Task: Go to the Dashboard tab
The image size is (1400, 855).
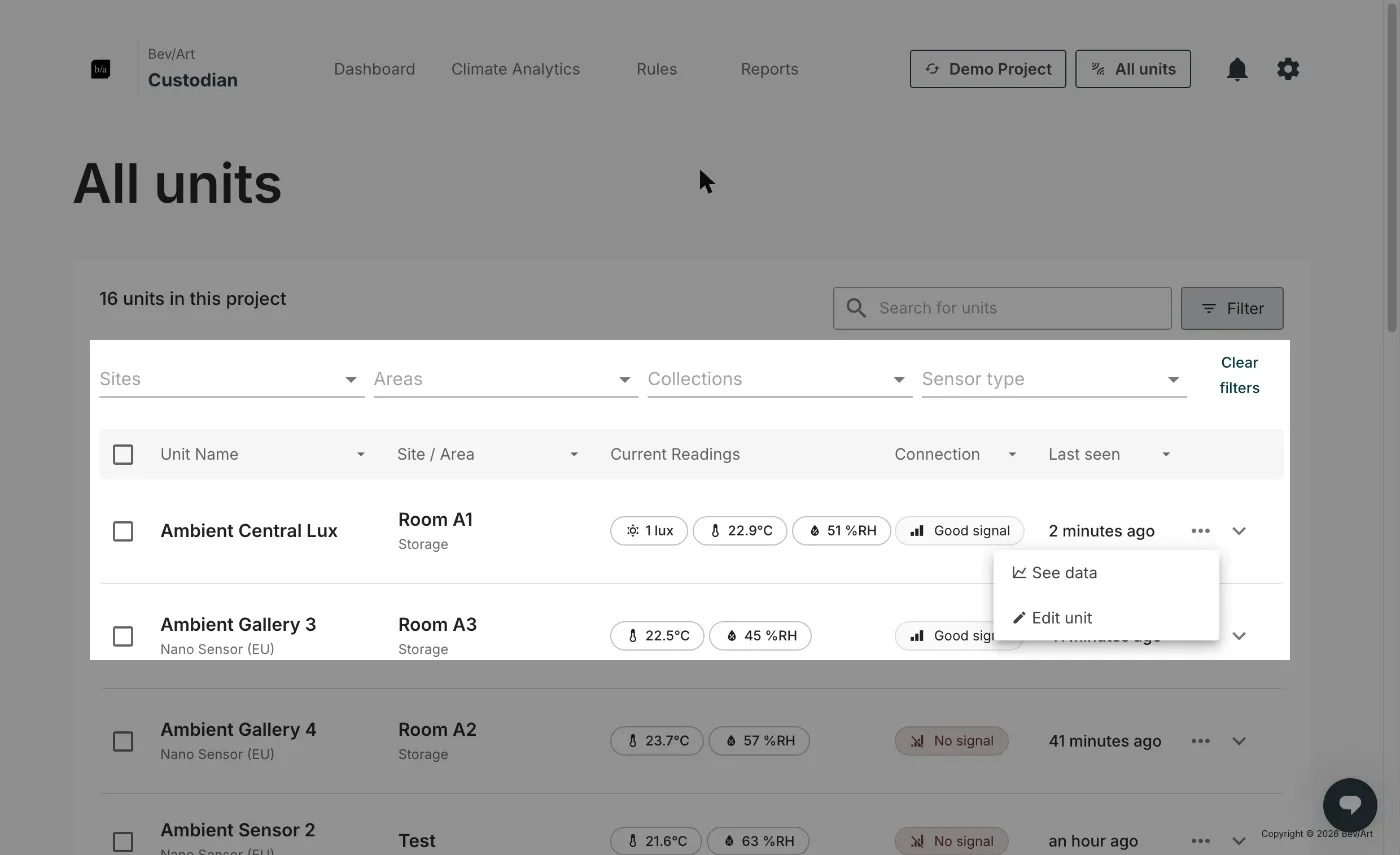Action: click(374, 69)
